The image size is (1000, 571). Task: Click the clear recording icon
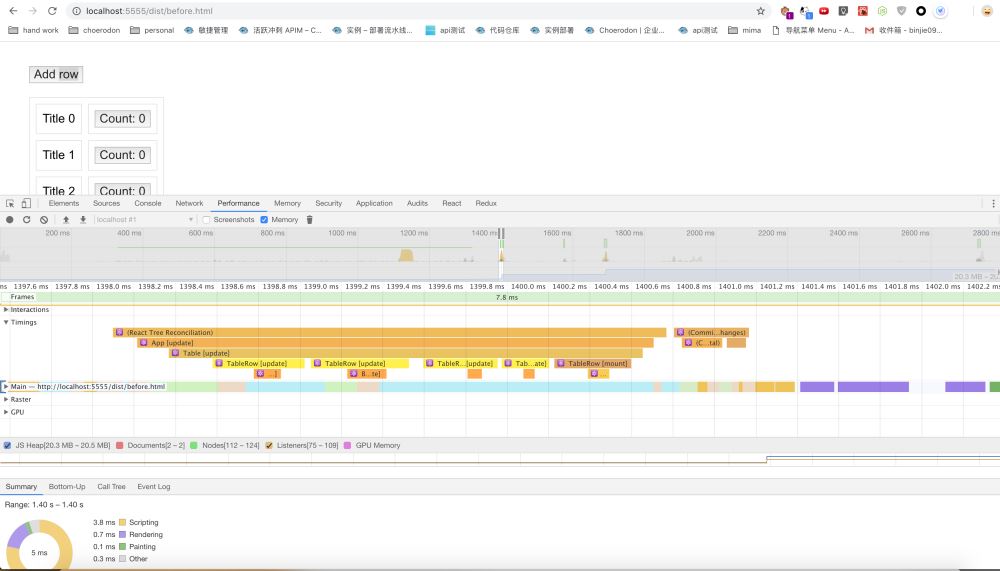pos(44,219)
